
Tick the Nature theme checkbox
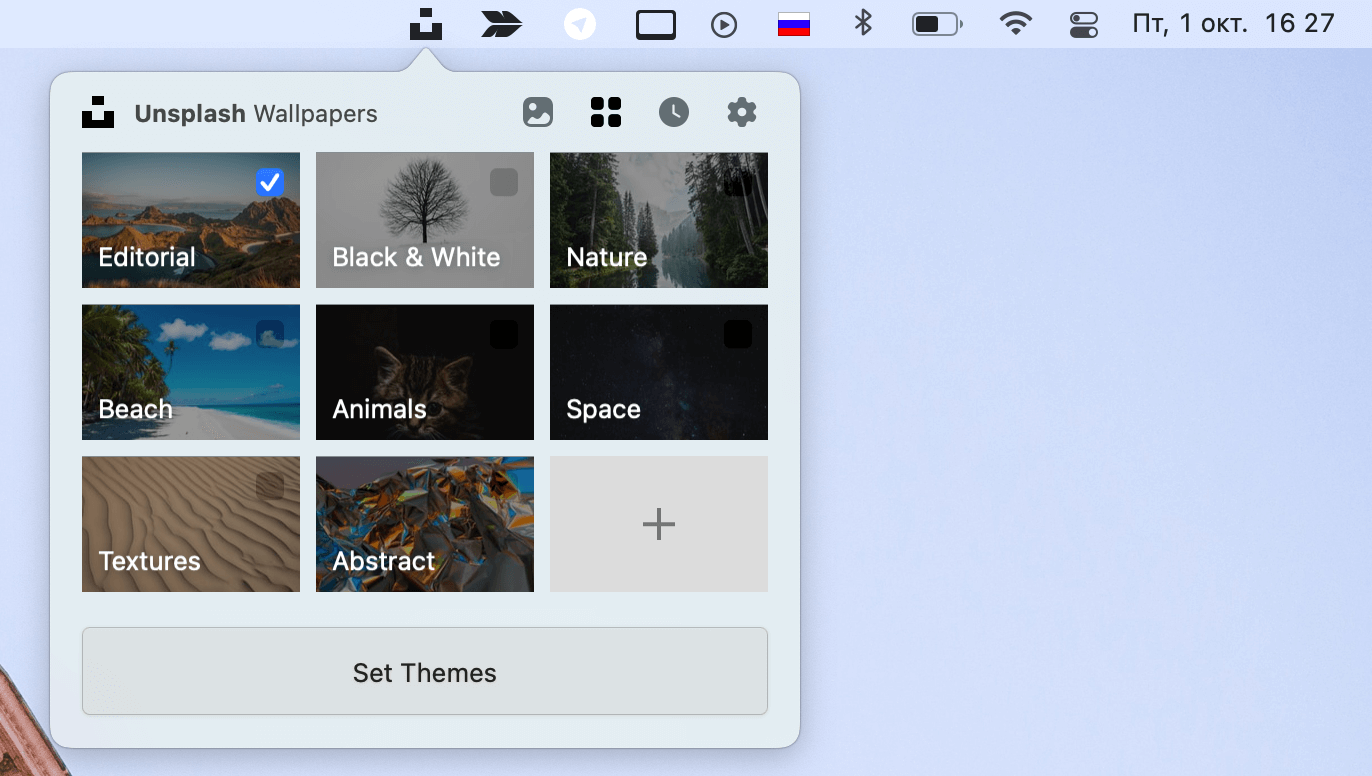point(738,182)
